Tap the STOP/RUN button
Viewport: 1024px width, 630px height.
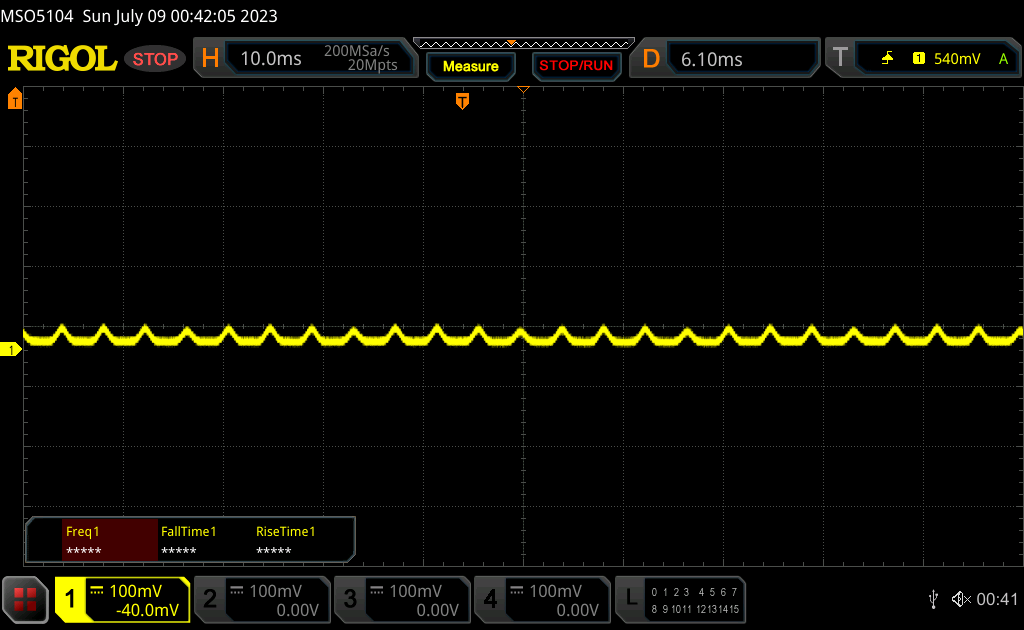pos(576,66)
